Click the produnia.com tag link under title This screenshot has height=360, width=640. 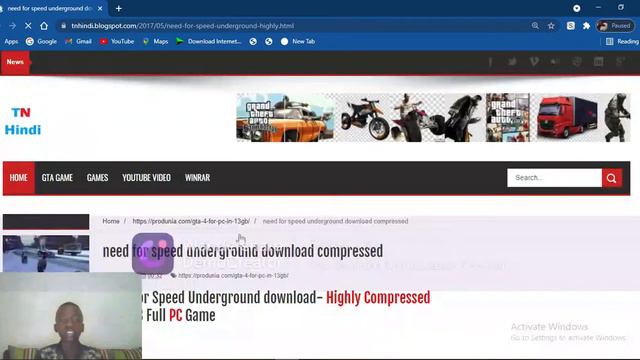233,276
